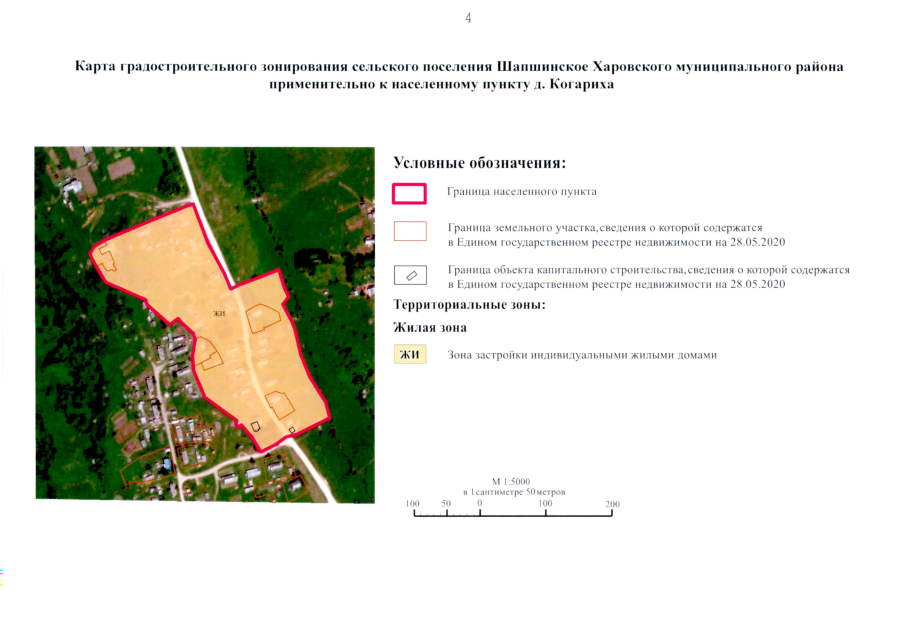
Task: Click the 200 mark on the scale bar
Action: [612, 504]
